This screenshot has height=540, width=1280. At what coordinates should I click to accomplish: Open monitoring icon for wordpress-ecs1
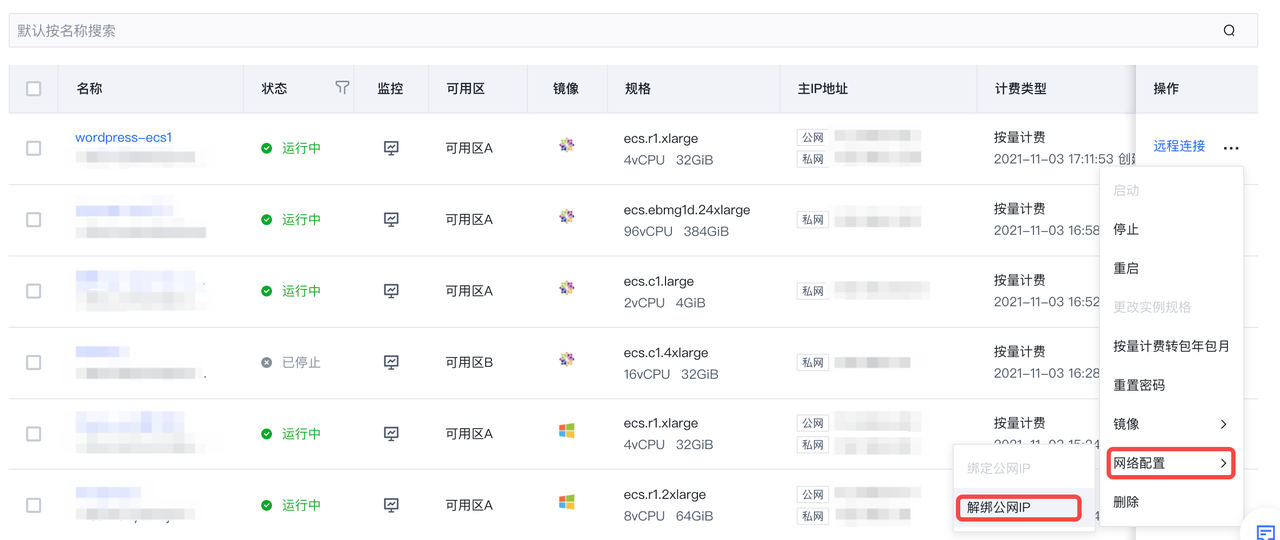click(x=391, y=148)
